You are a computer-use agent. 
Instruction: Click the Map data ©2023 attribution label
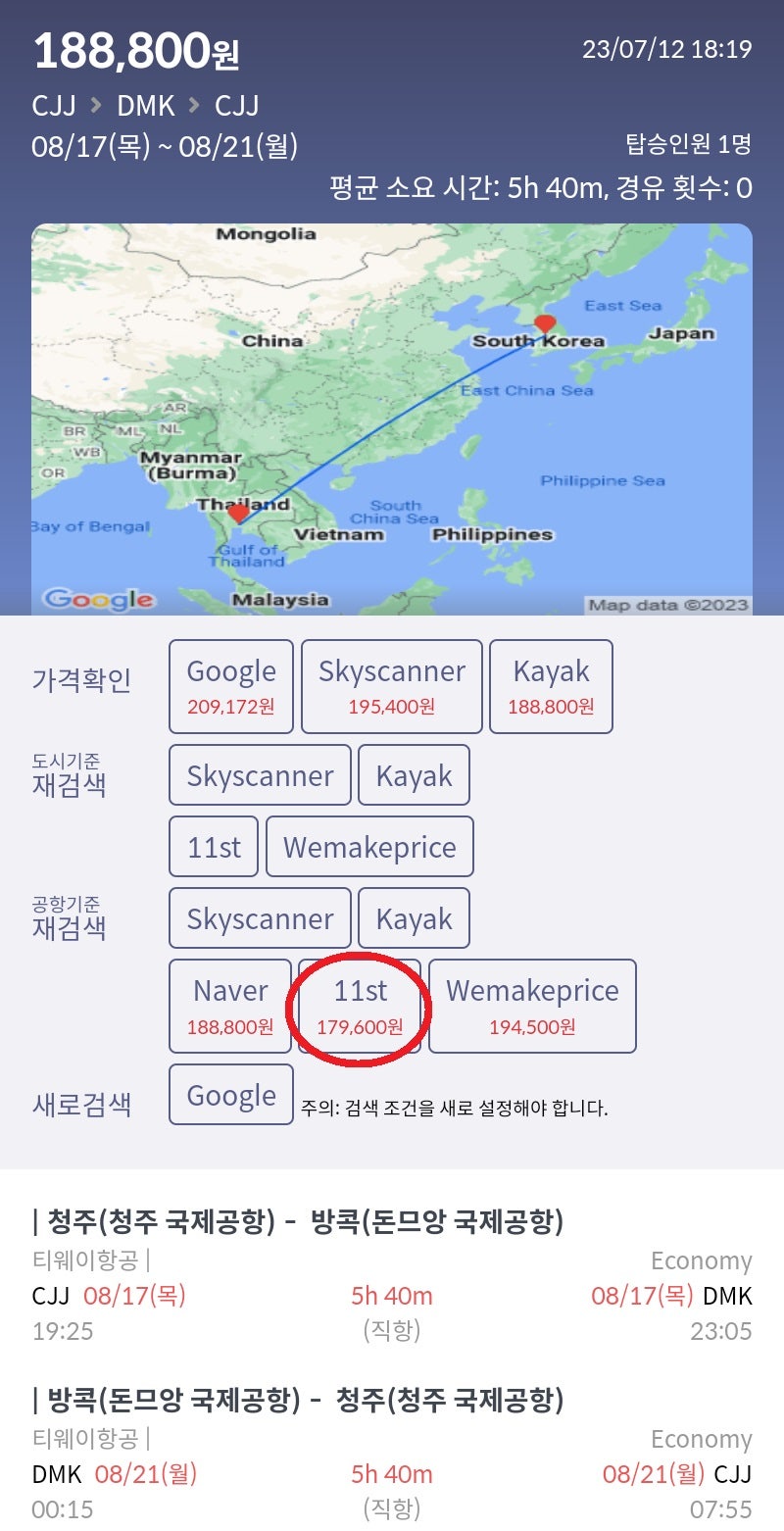coord(676,603)
